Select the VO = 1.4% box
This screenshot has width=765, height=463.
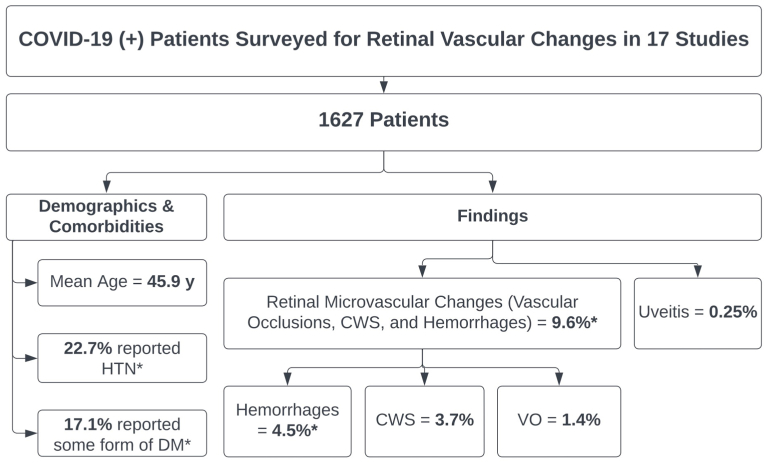click(x=559, y=420)
